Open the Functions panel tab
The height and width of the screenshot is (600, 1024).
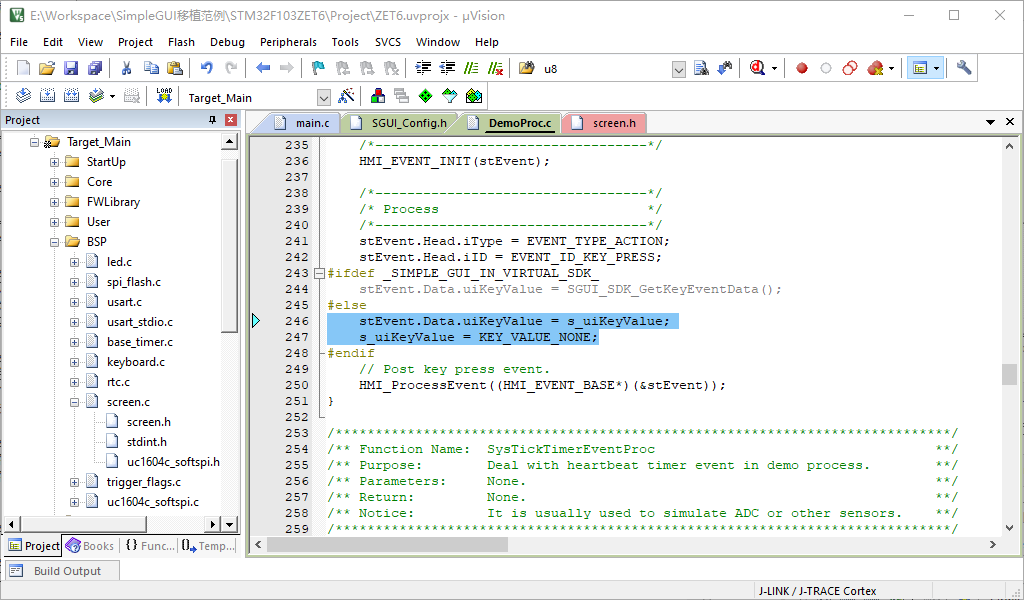point(150,546)
